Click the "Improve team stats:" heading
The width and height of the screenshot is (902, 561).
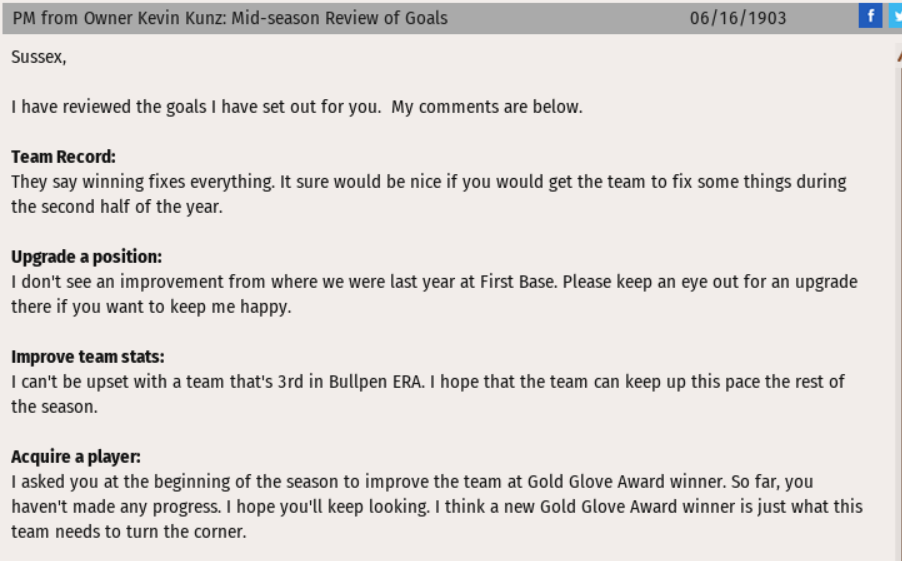click(x=70, y=358)
